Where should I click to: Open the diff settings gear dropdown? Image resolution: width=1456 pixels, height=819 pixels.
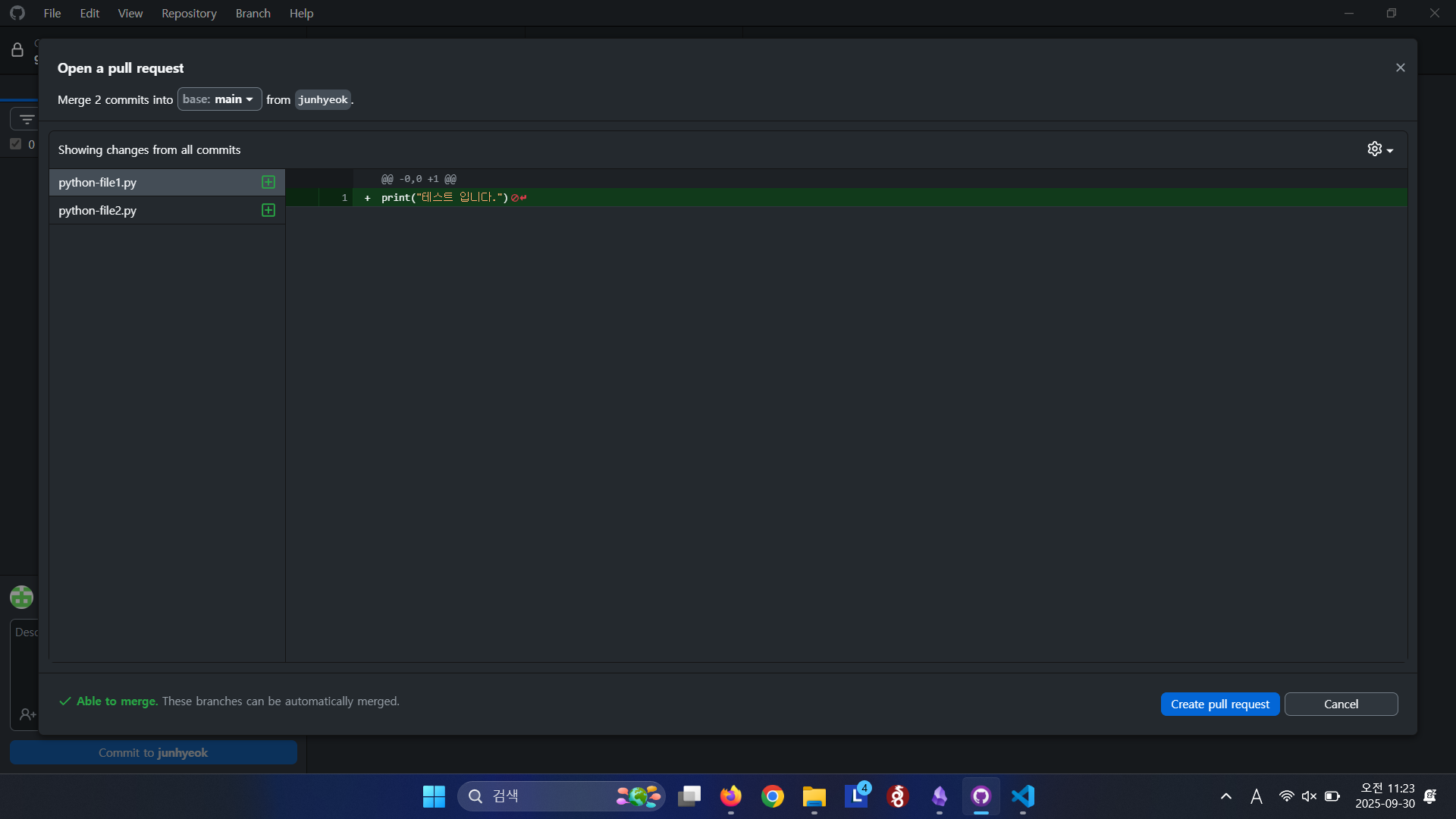click(1380, 149)
